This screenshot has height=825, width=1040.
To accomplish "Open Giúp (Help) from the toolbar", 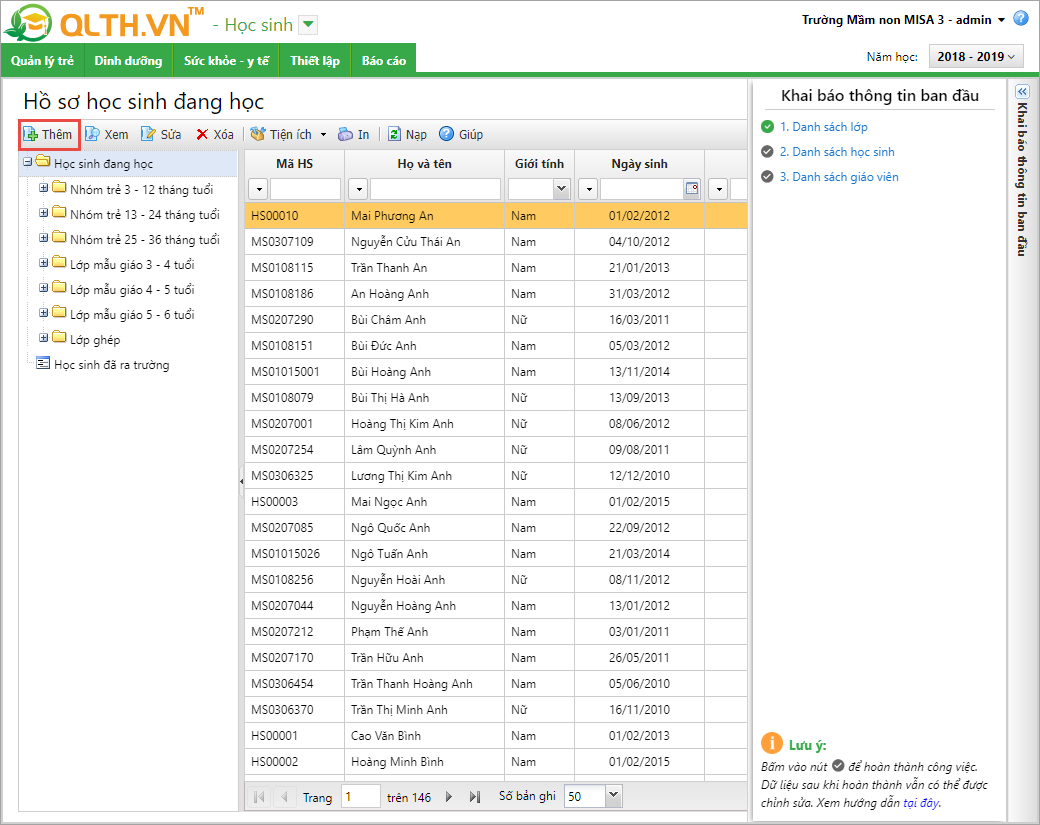I will pyautogui.click(x=446, y=134).
